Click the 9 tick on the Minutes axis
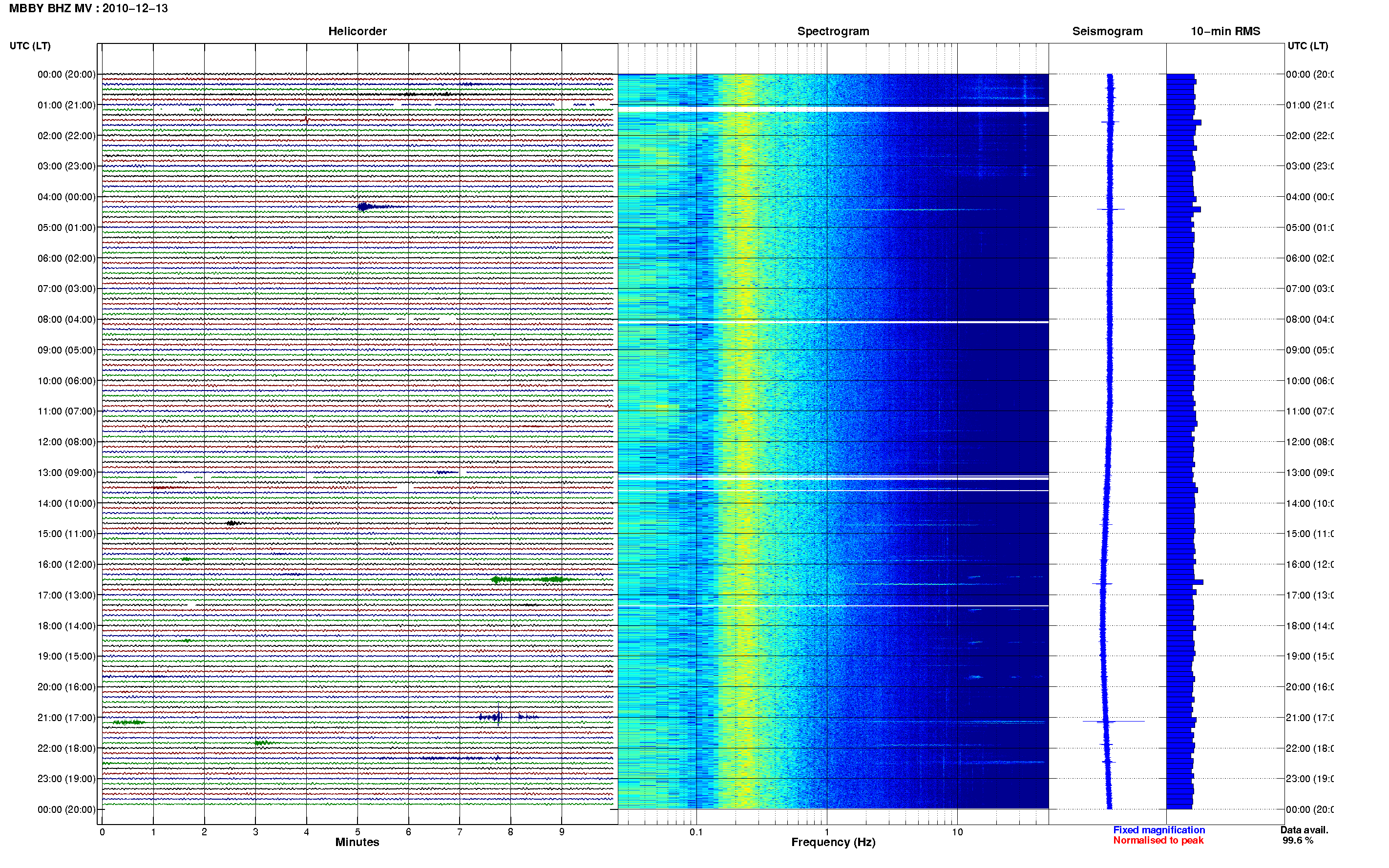This screenshot has height=868, width=1389. 562,832
